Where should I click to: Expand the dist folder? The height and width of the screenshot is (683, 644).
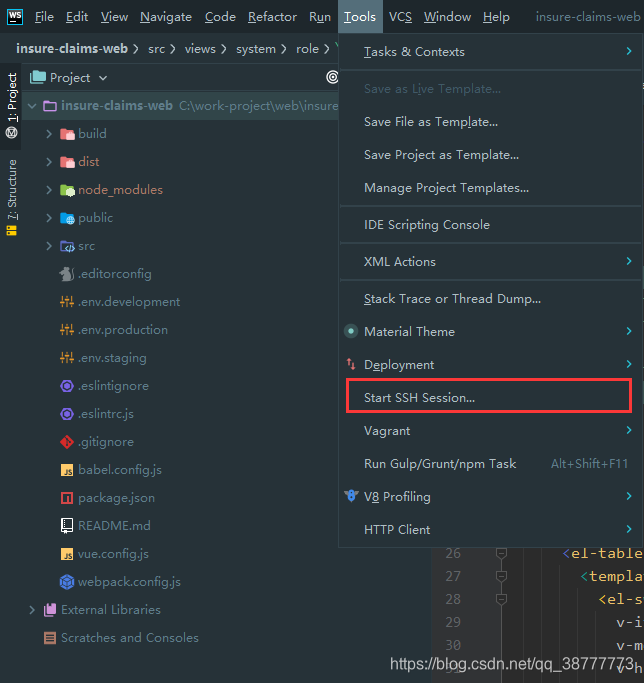click(49, 162)
